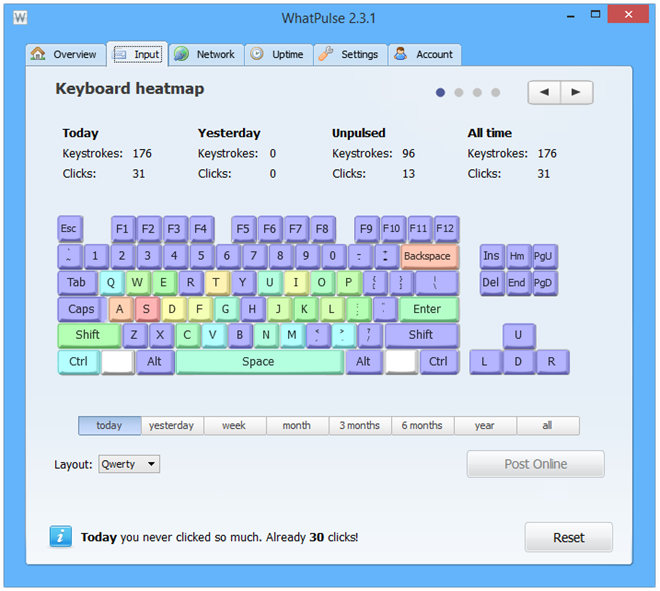
Task: Switch to the Account tab
Action: (424, 54)
